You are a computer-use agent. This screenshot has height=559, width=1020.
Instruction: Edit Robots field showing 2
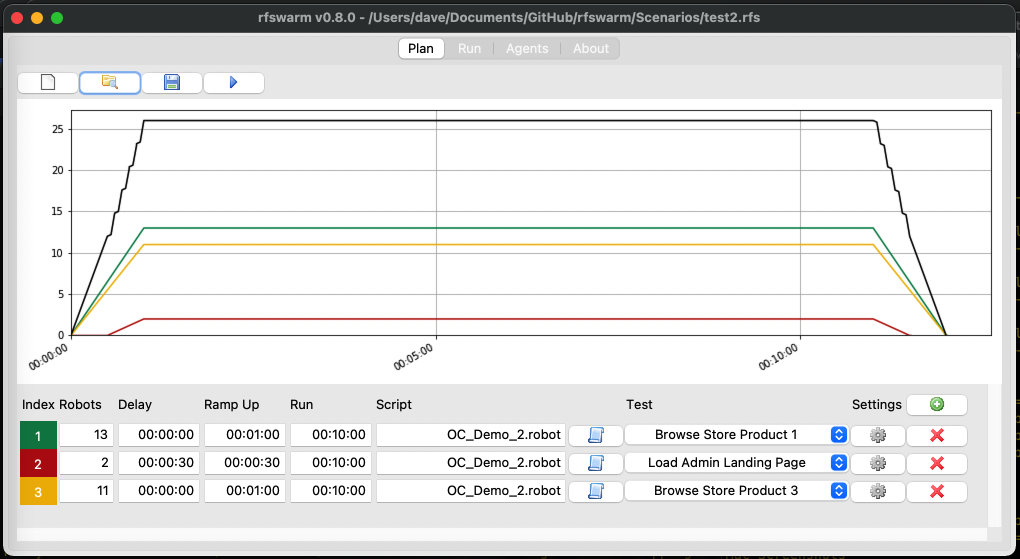click(87, 463)
